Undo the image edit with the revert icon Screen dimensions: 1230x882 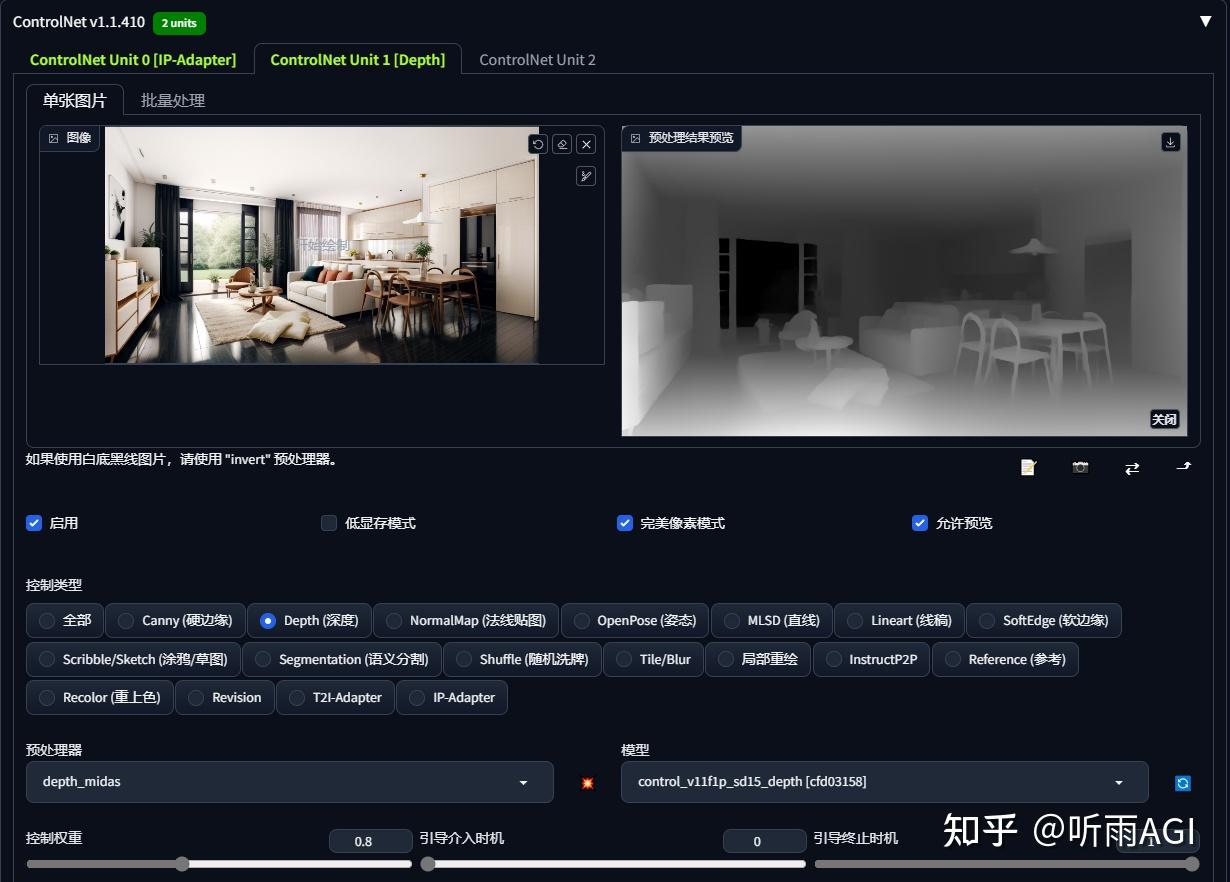pos(538,144)
